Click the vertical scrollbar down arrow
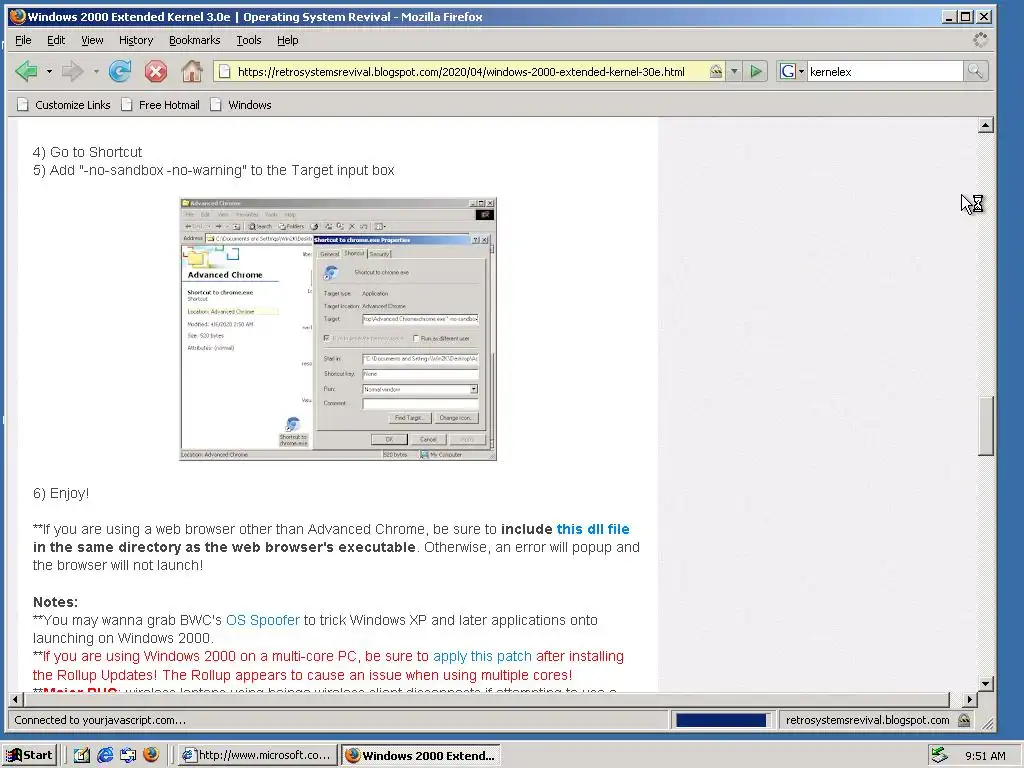 tap(986, 684)
